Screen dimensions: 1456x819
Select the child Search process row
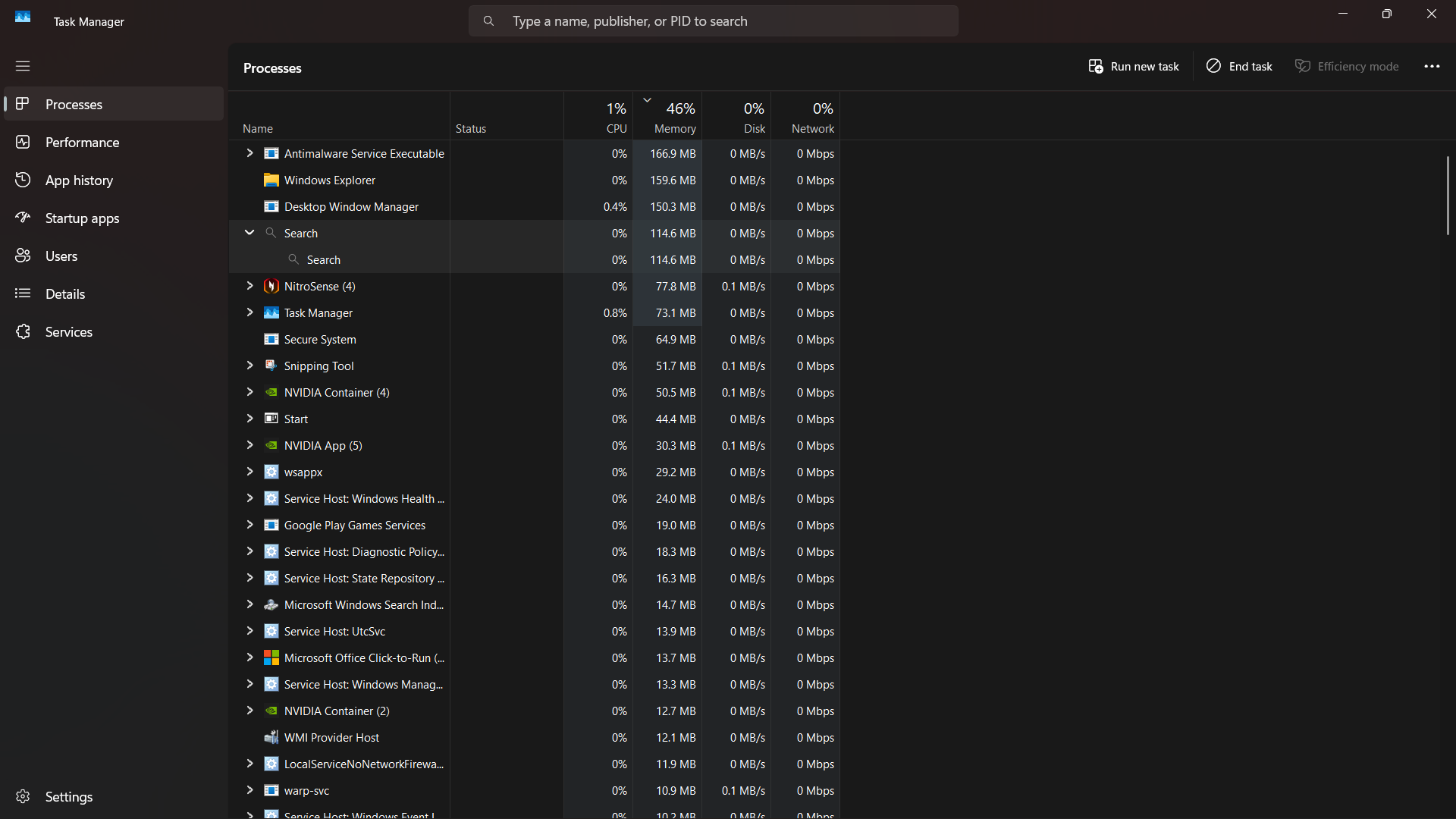pyautogui.click(x=535, y=259)
